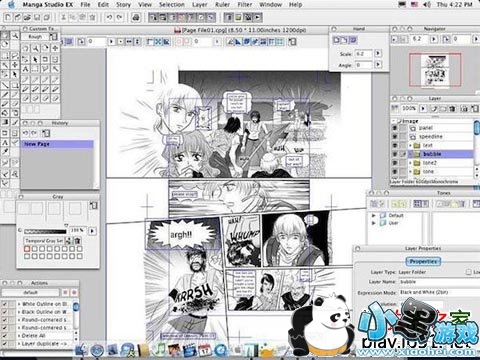
Task: Select the red-outlined first gray swatch
Action: pos(27,249)
